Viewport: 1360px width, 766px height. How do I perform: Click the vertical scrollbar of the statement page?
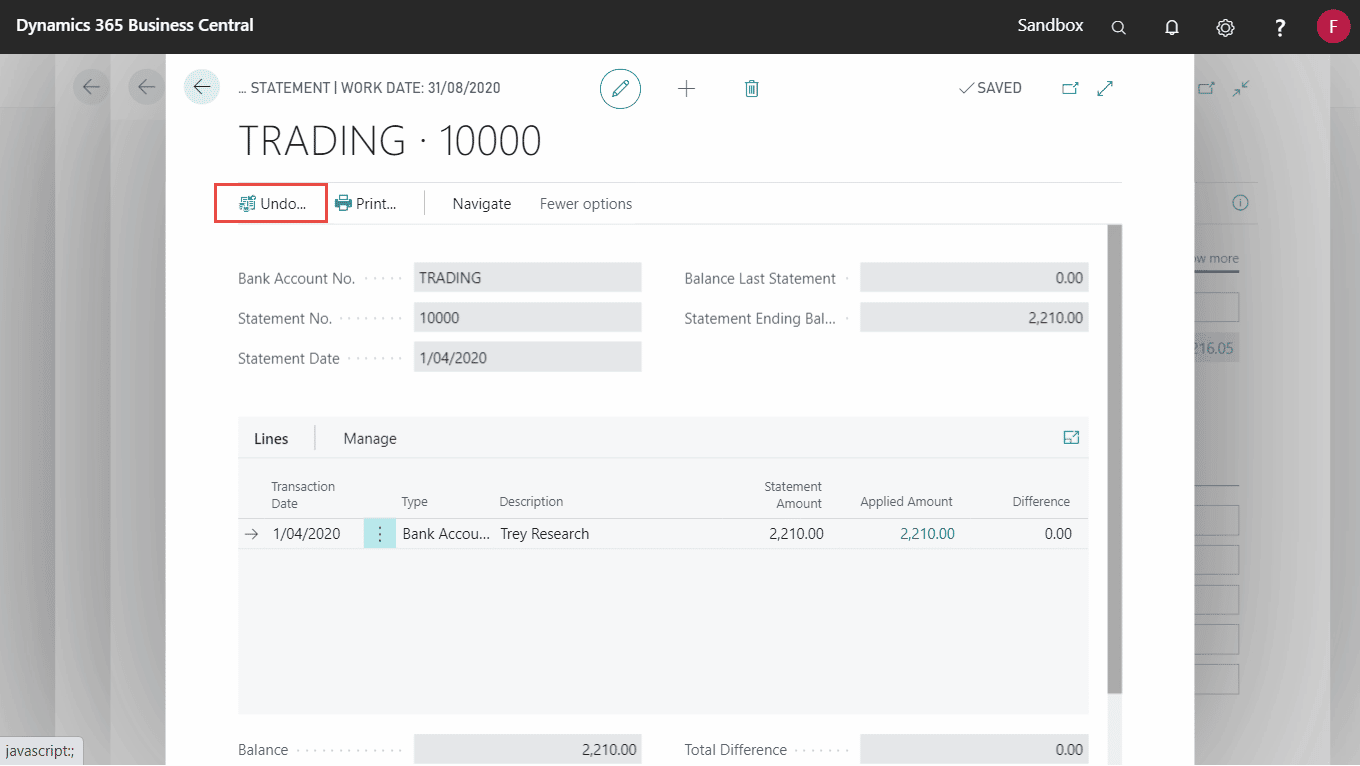[x=1115, y=458]
